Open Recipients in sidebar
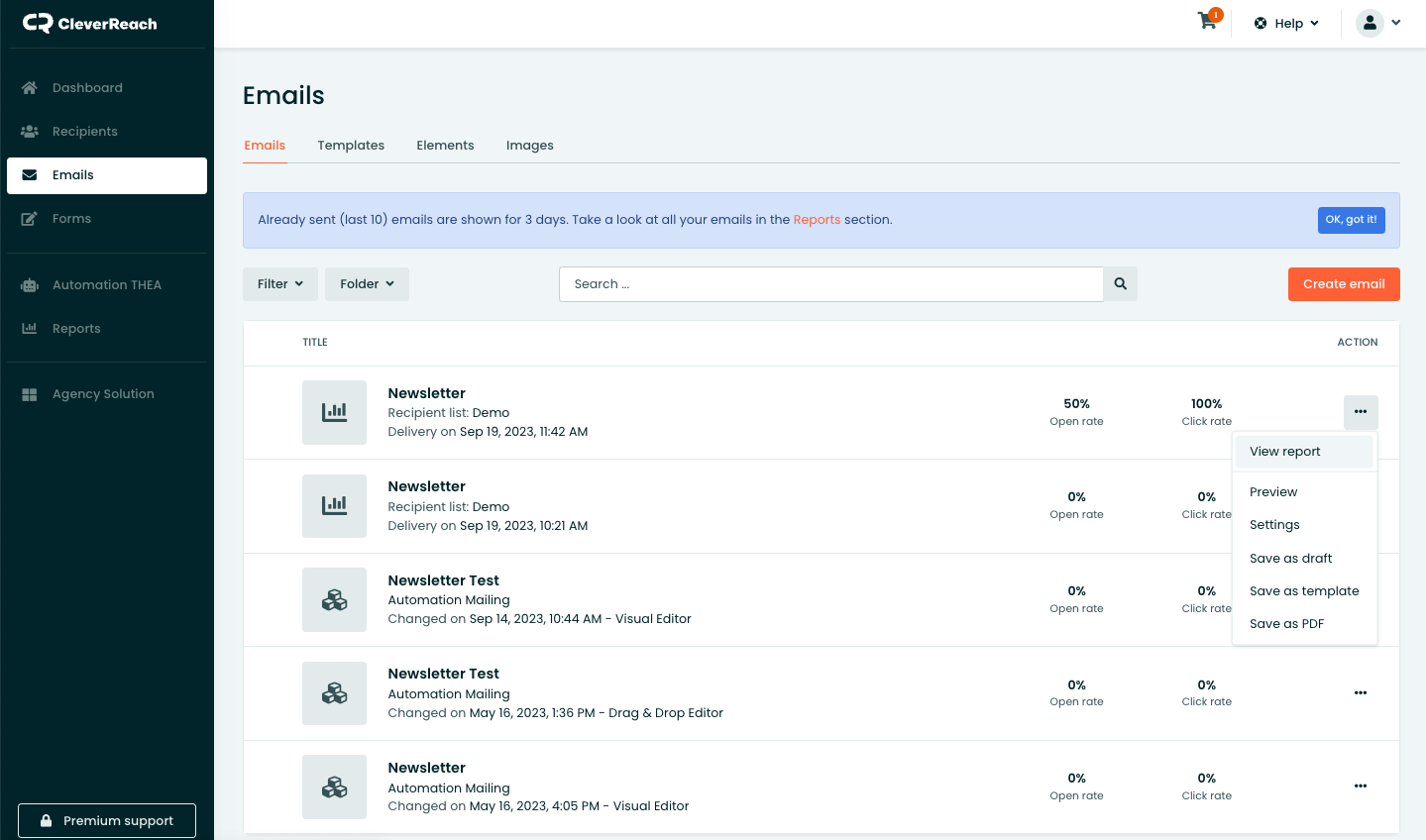This screenshot has width=1426, height=840. point(107,132)
